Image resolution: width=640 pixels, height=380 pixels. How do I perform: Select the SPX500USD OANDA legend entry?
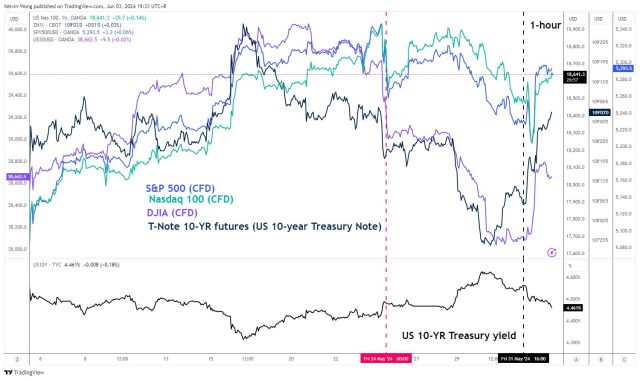click(x=83, y=32)
